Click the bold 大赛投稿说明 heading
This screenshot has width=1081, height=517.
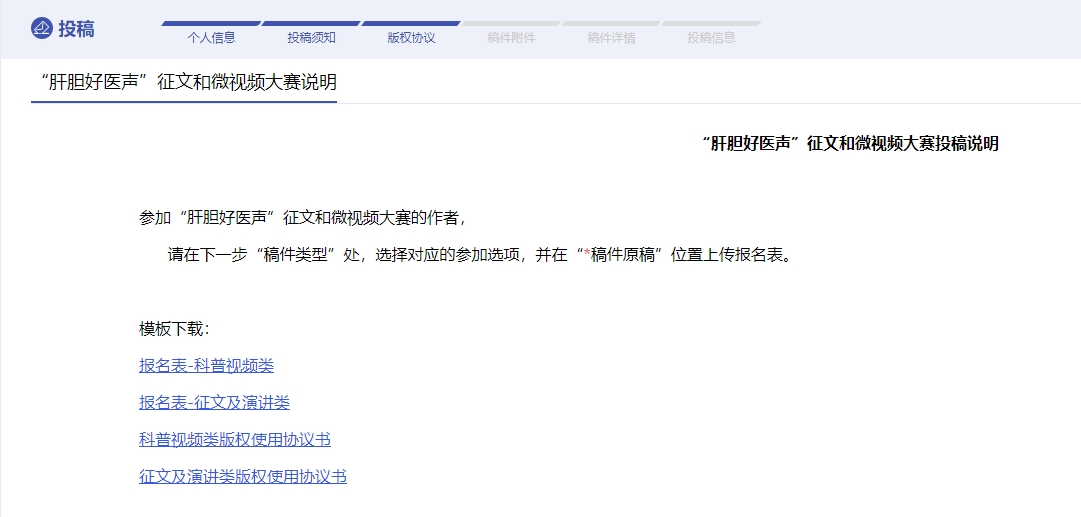[849, 143]
